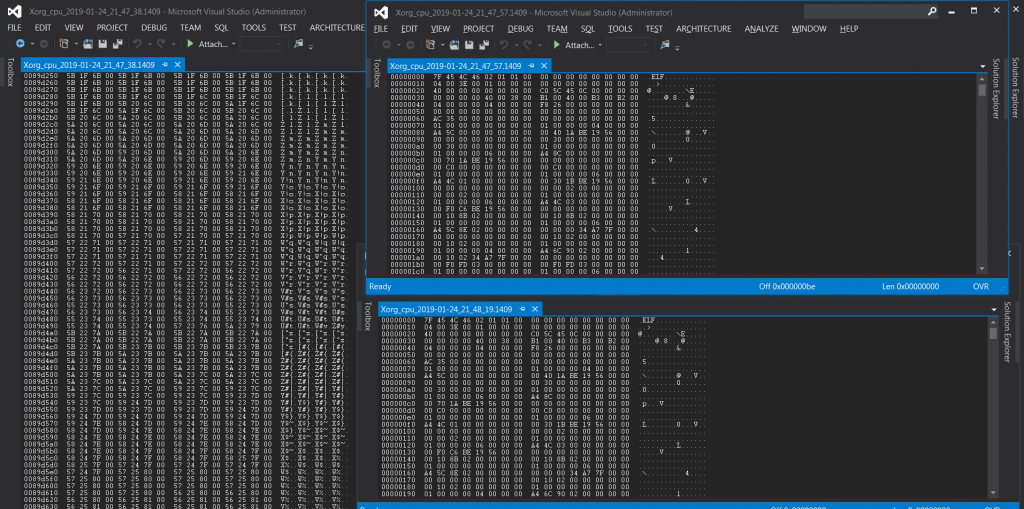This screenshot has height=509, width=1024.
Task: Open solution configurations combo box in right window
Action: point(628,45)
